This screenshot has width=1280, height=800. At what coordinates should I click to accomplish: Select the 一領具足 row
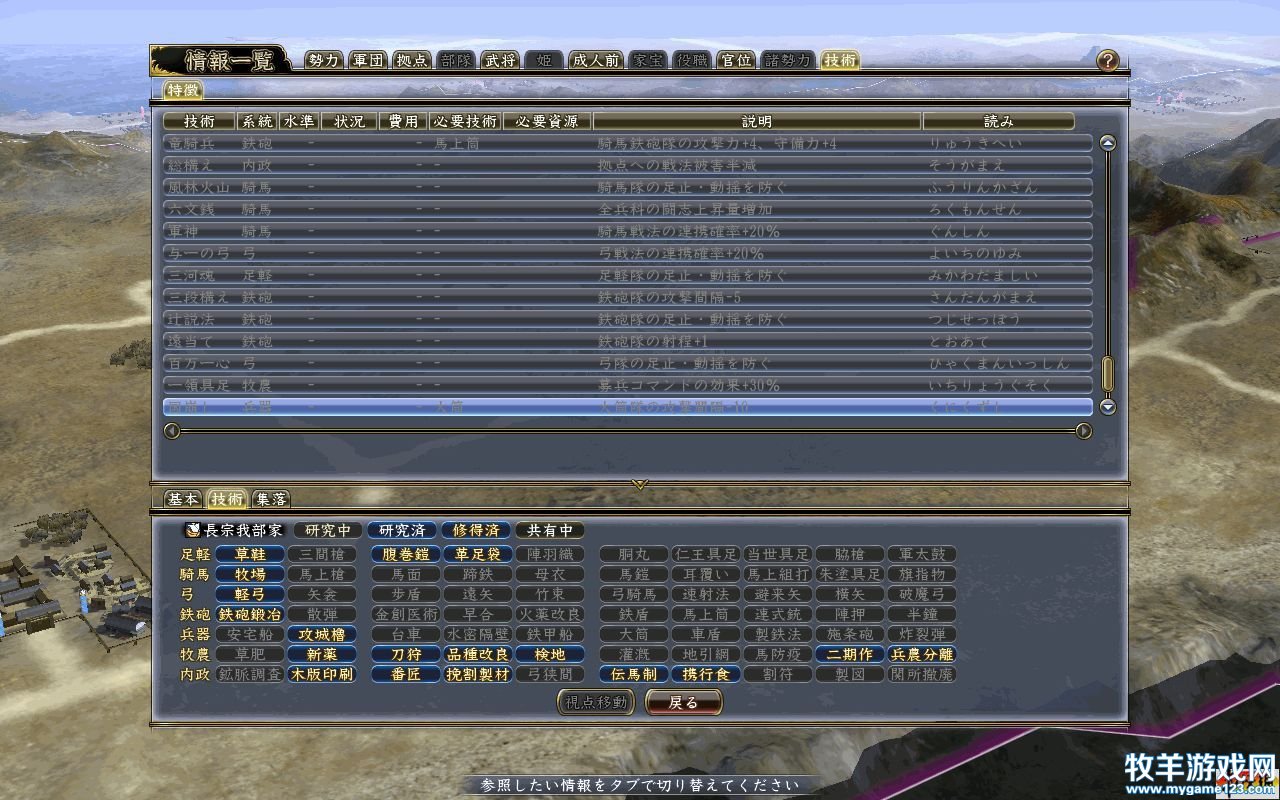coord(628,385)
